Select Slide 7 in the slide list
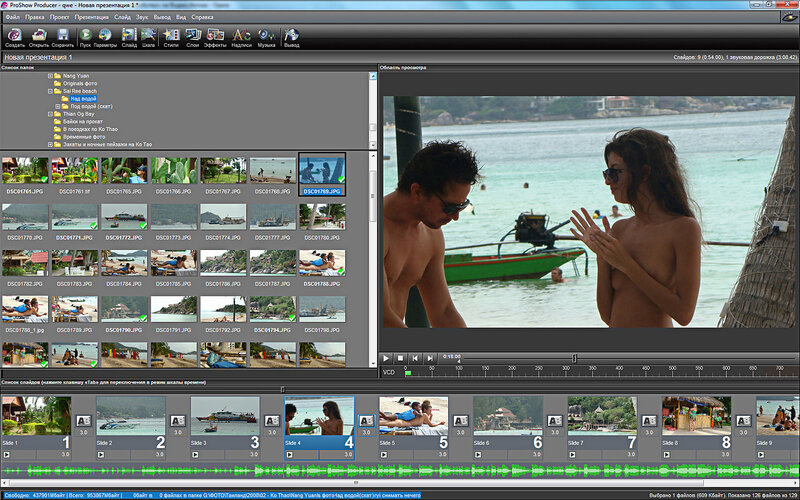 point(601,414)
